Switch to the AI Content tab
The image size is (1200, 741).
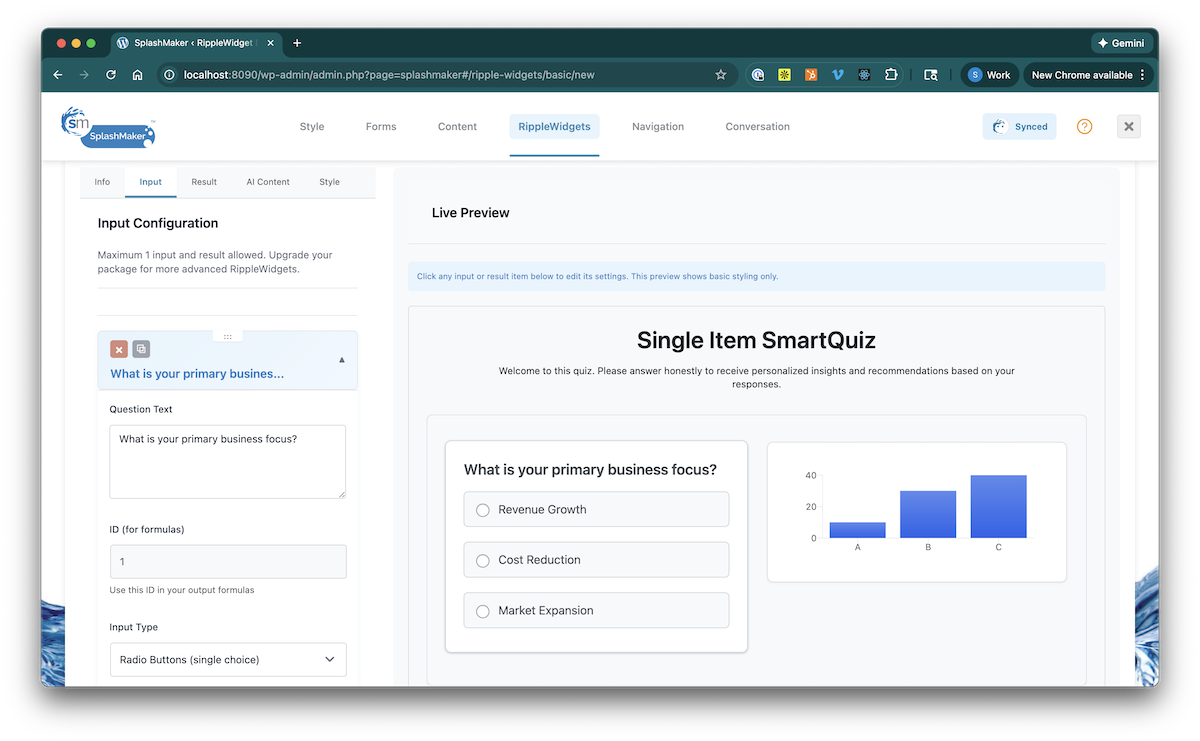click(268, 182)
